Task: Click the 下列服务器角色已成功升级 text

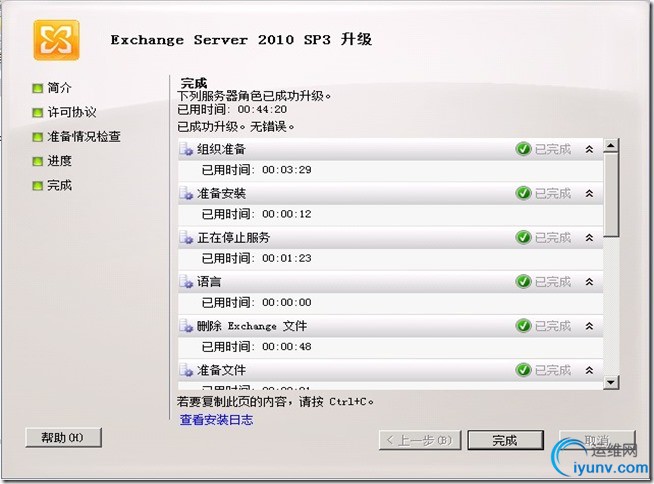Action: click(x=254, y=96)
